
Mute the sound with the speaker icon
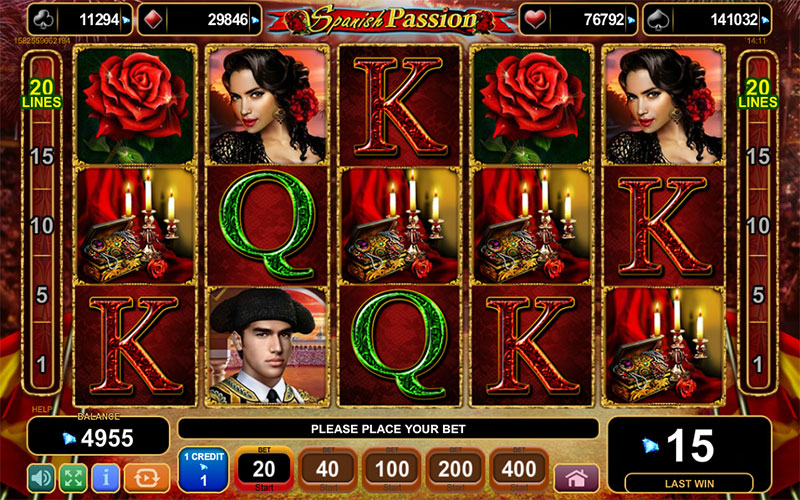41,478
